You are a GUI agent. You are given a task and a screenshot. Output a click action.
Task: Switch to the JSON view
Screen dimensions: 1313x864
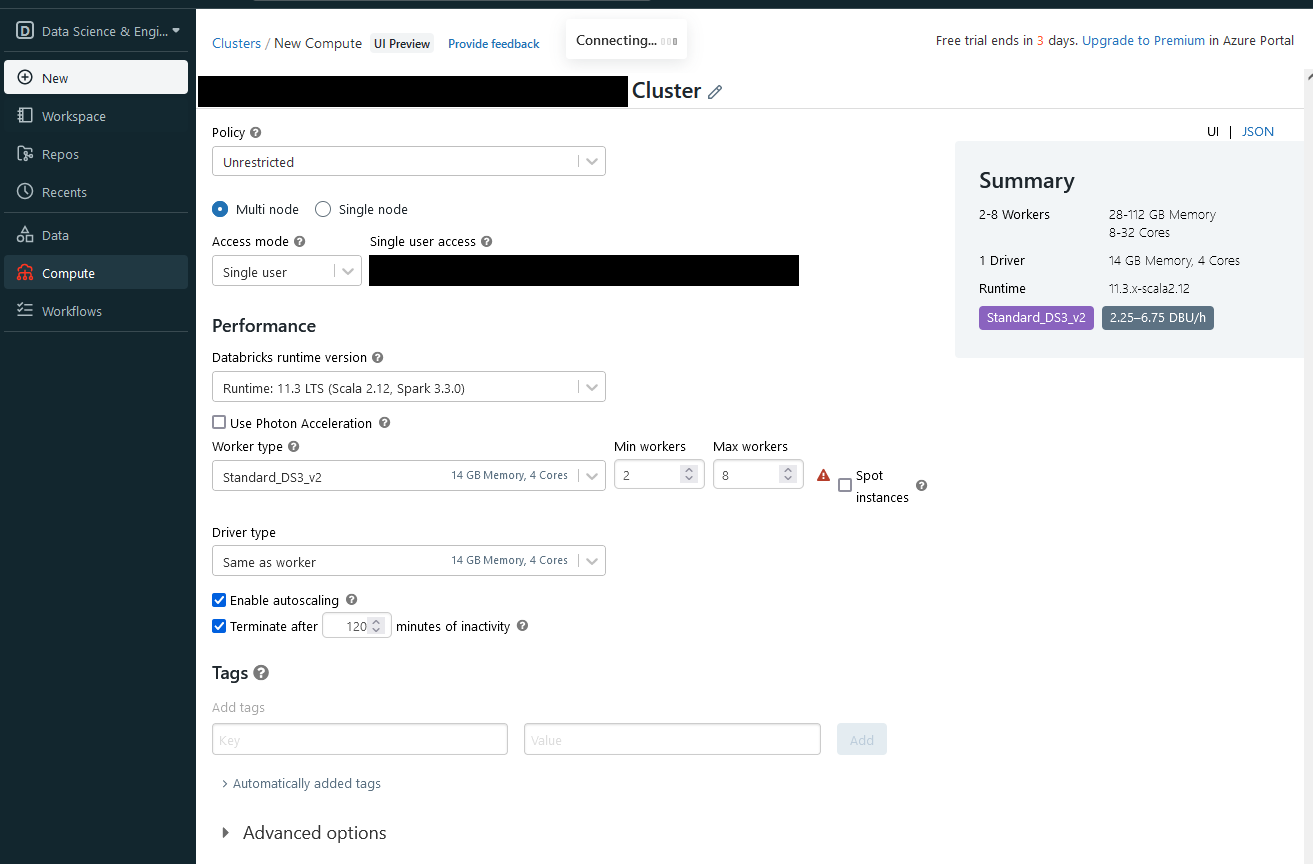point(1257,131)
